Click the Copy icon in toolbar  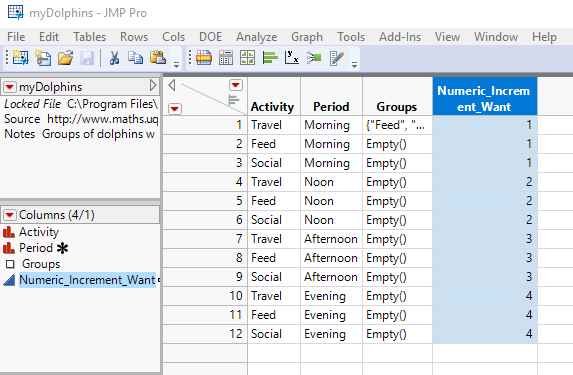[136, 58]
